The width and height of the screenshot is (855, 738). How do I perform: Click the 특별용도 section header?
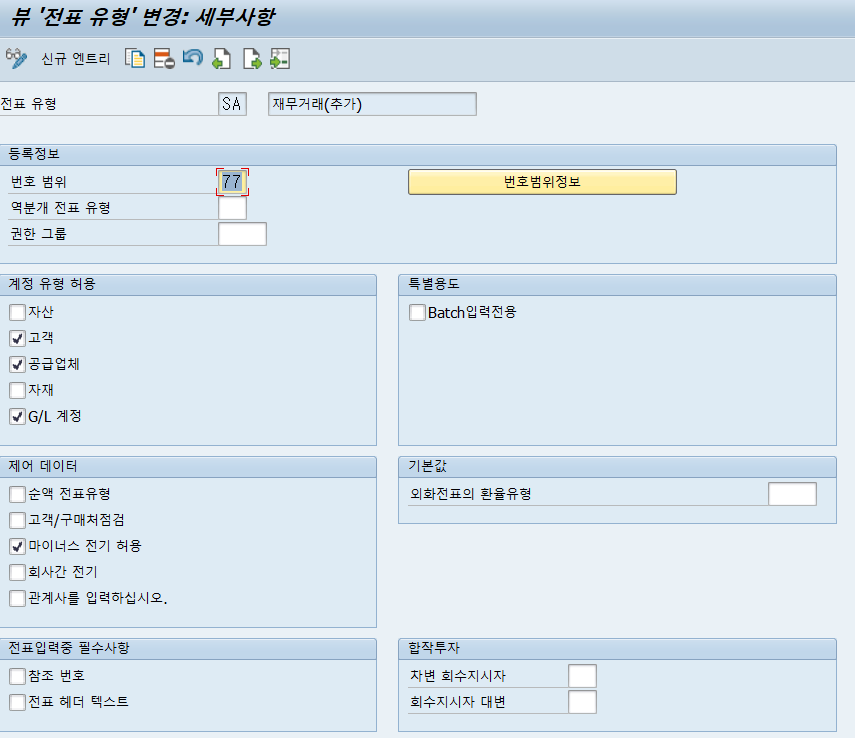[x=617, y=284]
